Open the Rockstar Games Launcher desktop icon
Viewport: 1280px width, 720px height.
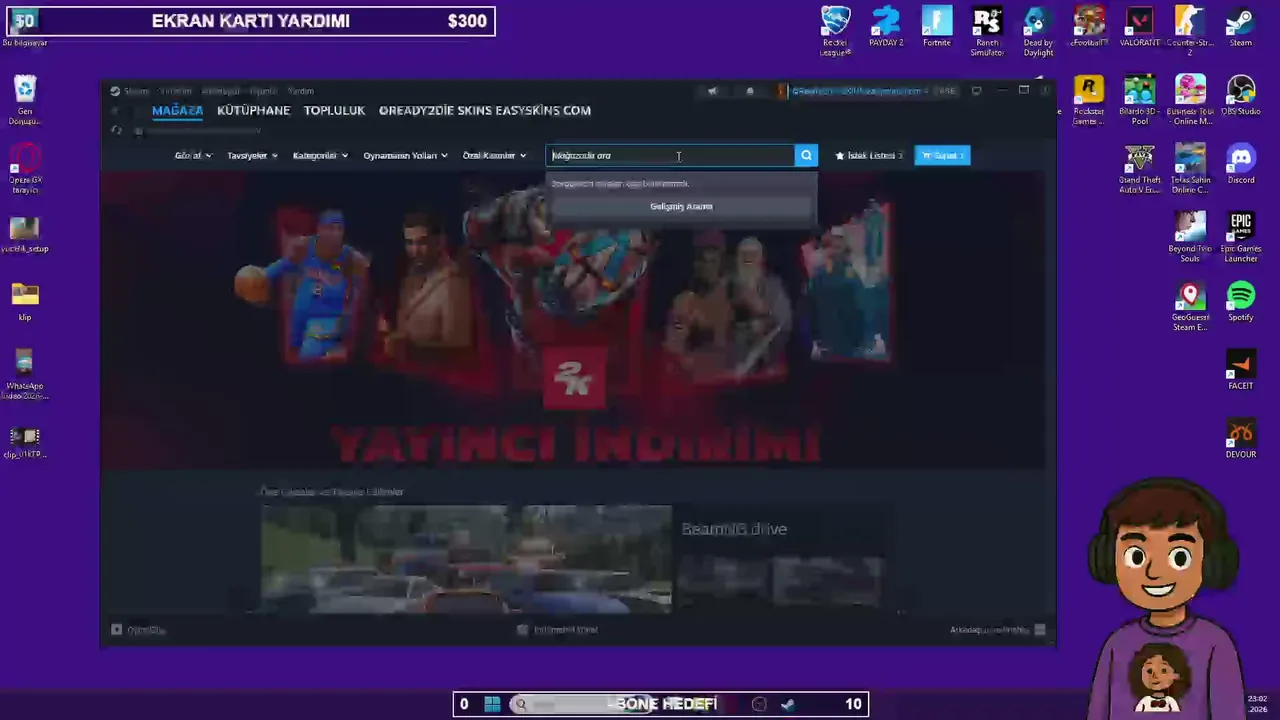pyautogui.click(x=1089, y=100)
